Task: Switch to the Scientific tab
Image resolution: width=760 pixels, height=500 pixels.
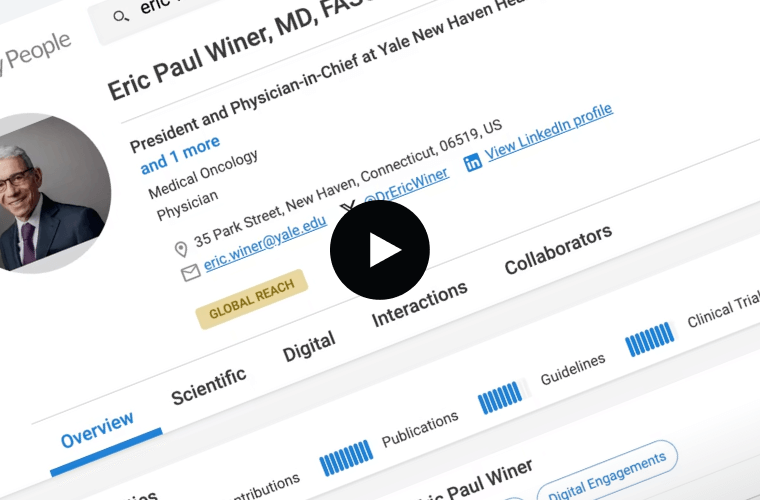Action: (209, 386)
